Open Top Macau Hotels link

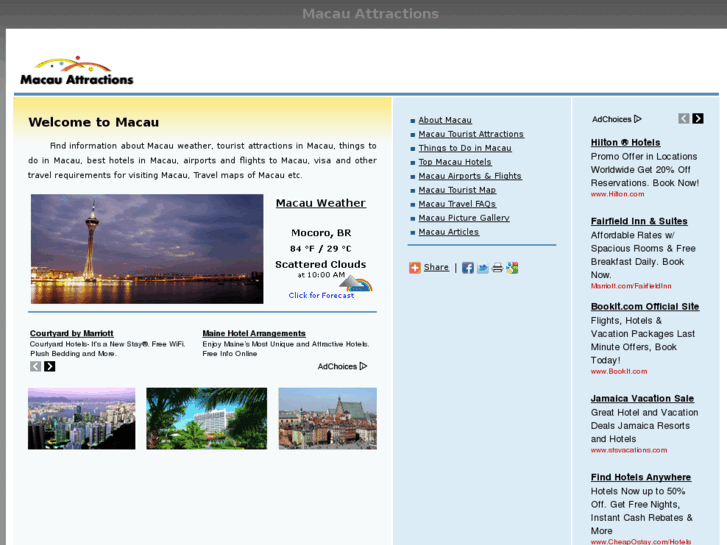point(455,162)
